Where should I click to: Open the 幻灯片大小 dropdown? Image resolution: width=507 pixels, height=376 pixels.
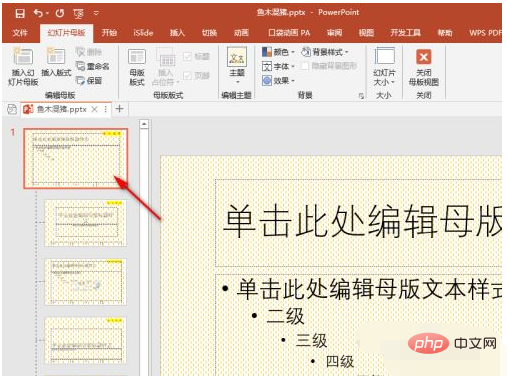coord(384,67)
